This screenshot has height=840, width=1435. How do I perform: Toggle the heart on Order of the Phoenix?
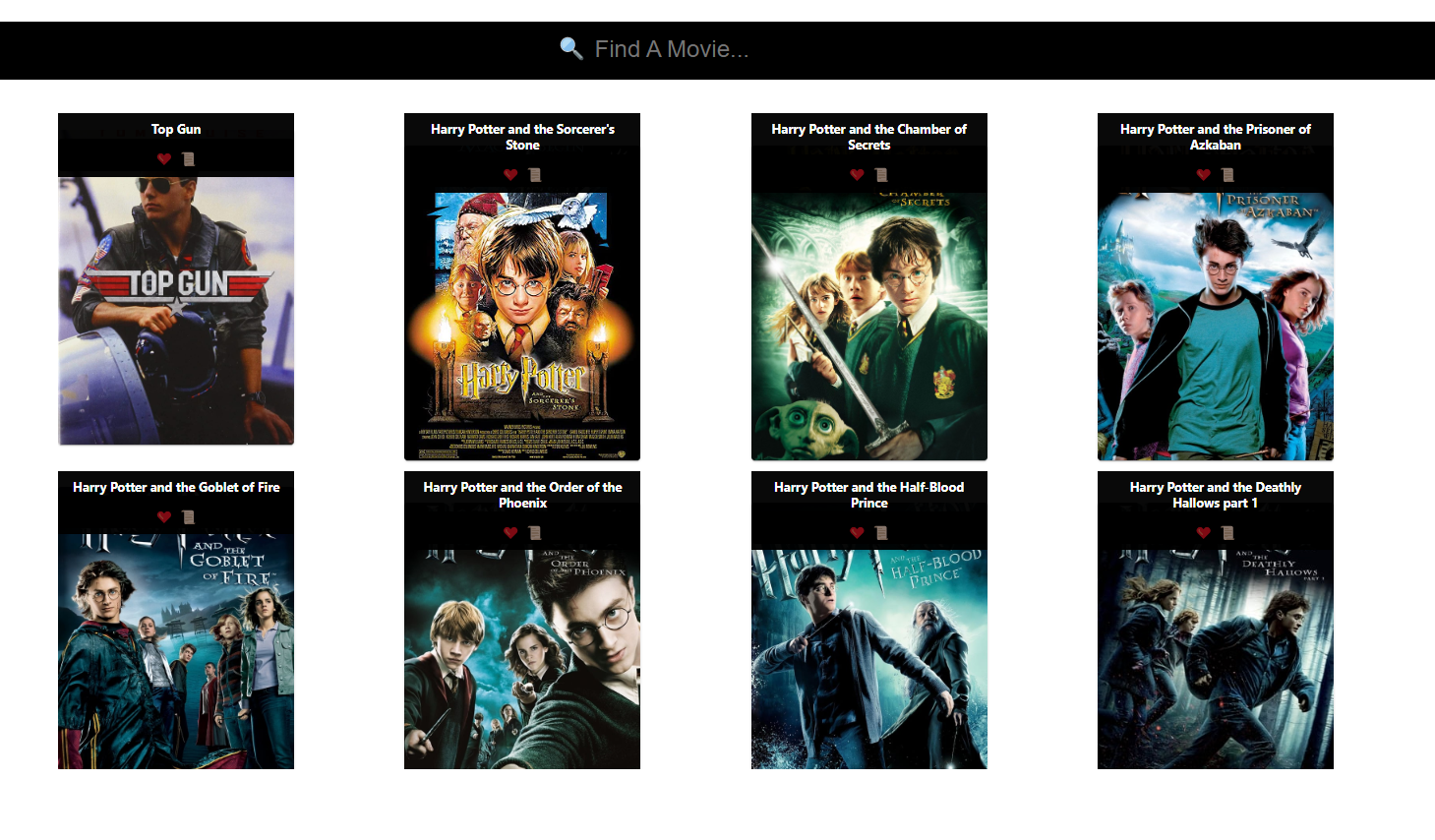[x=510, y=532]
